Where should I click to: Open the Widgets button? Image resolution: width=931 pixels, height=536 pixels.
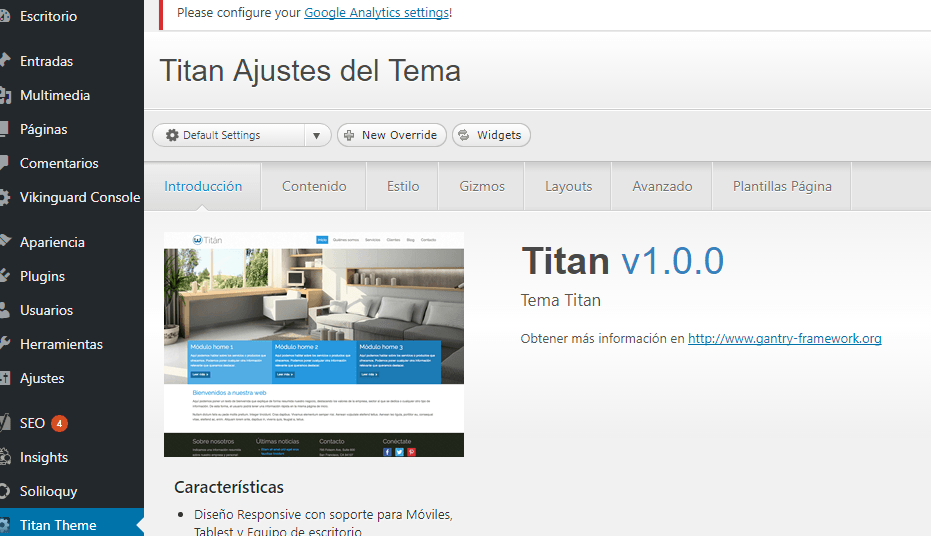point(491,135)
